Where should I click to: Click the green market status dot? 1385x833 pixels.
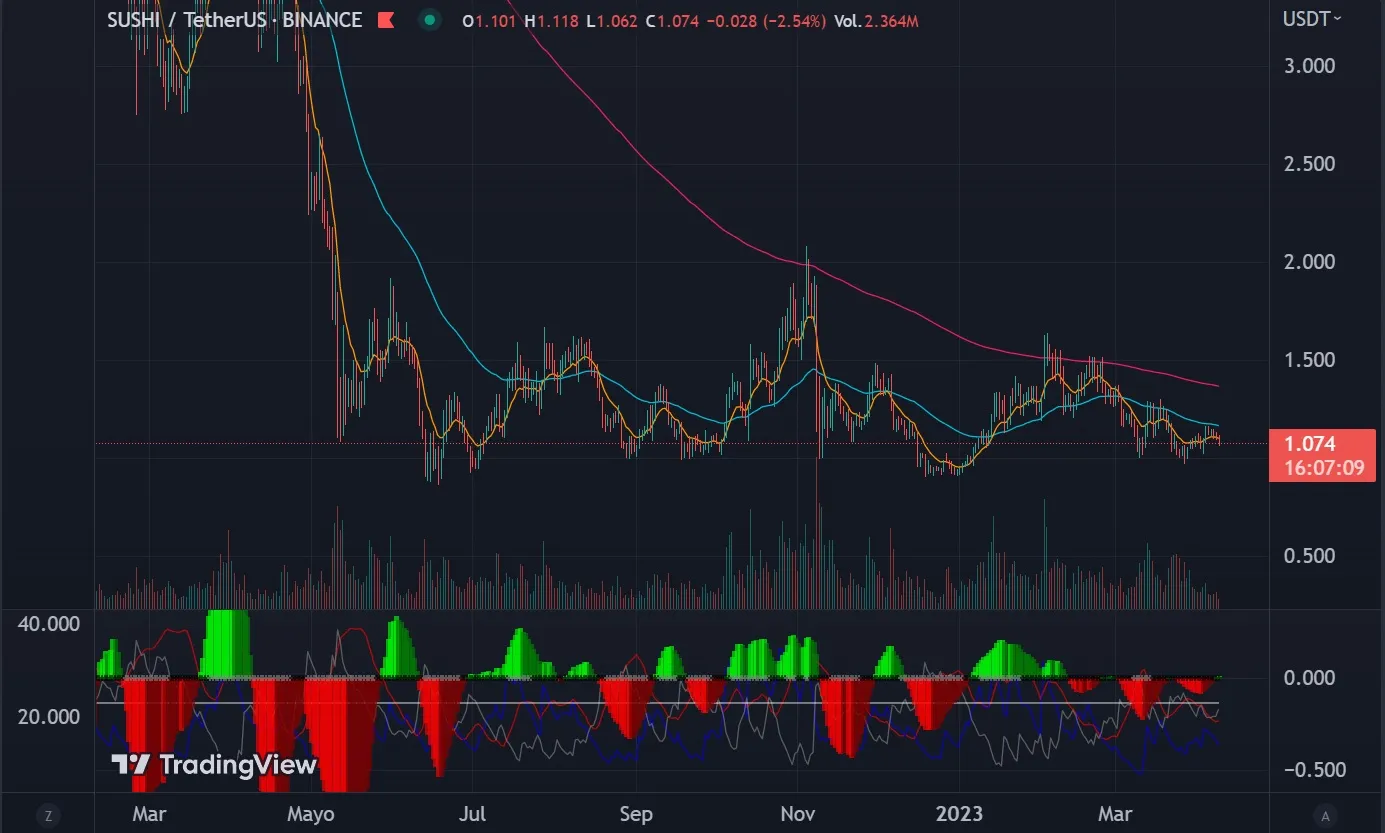pos(430,19)
